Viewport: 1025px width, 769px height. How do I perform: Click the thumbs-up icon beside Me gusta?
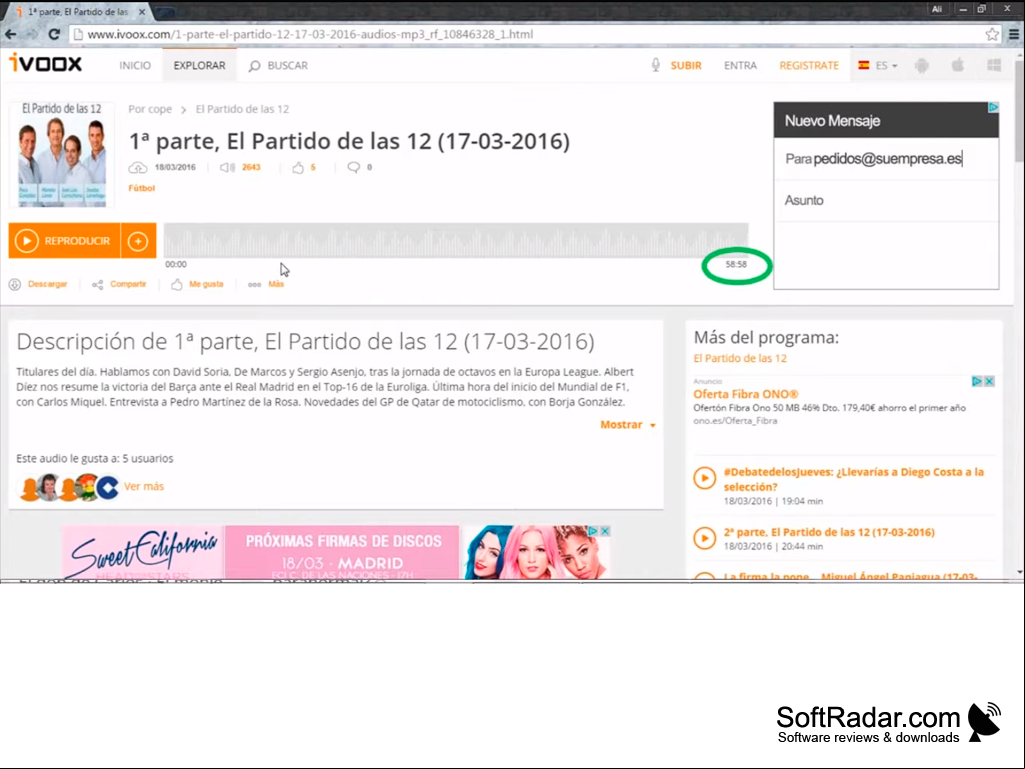pos(176,284)
